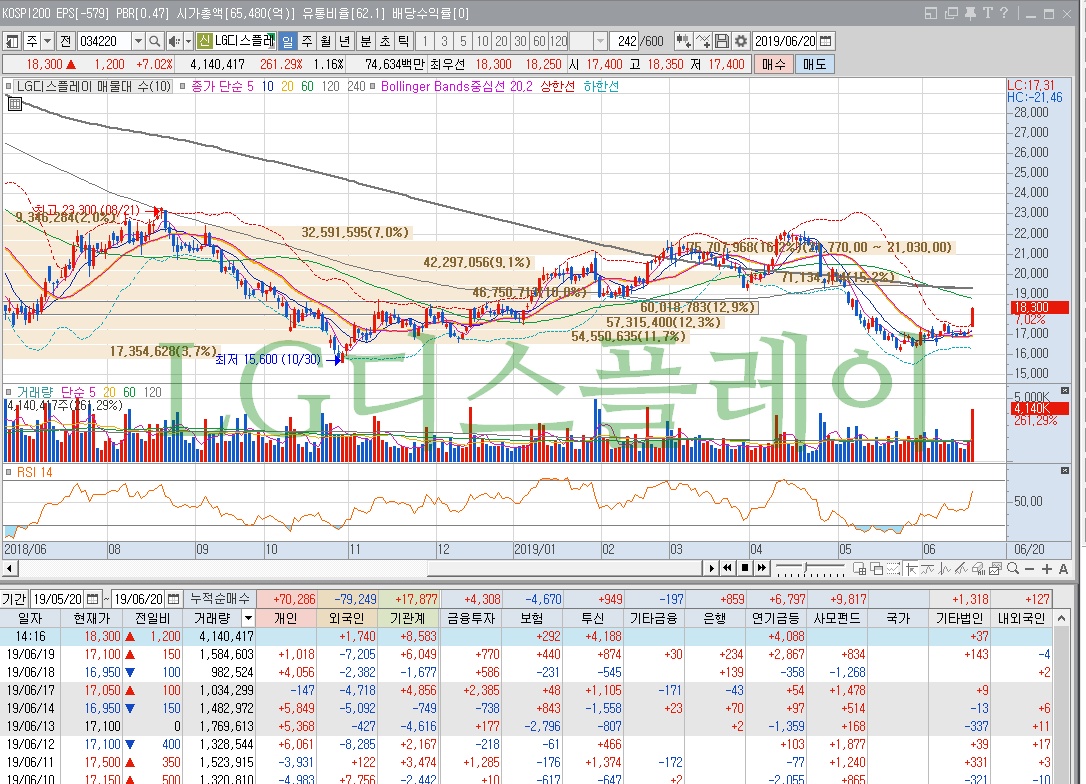Click the candlestick add-indicator icon
This screenshot has width=1086, height=784.
point(683,42)
